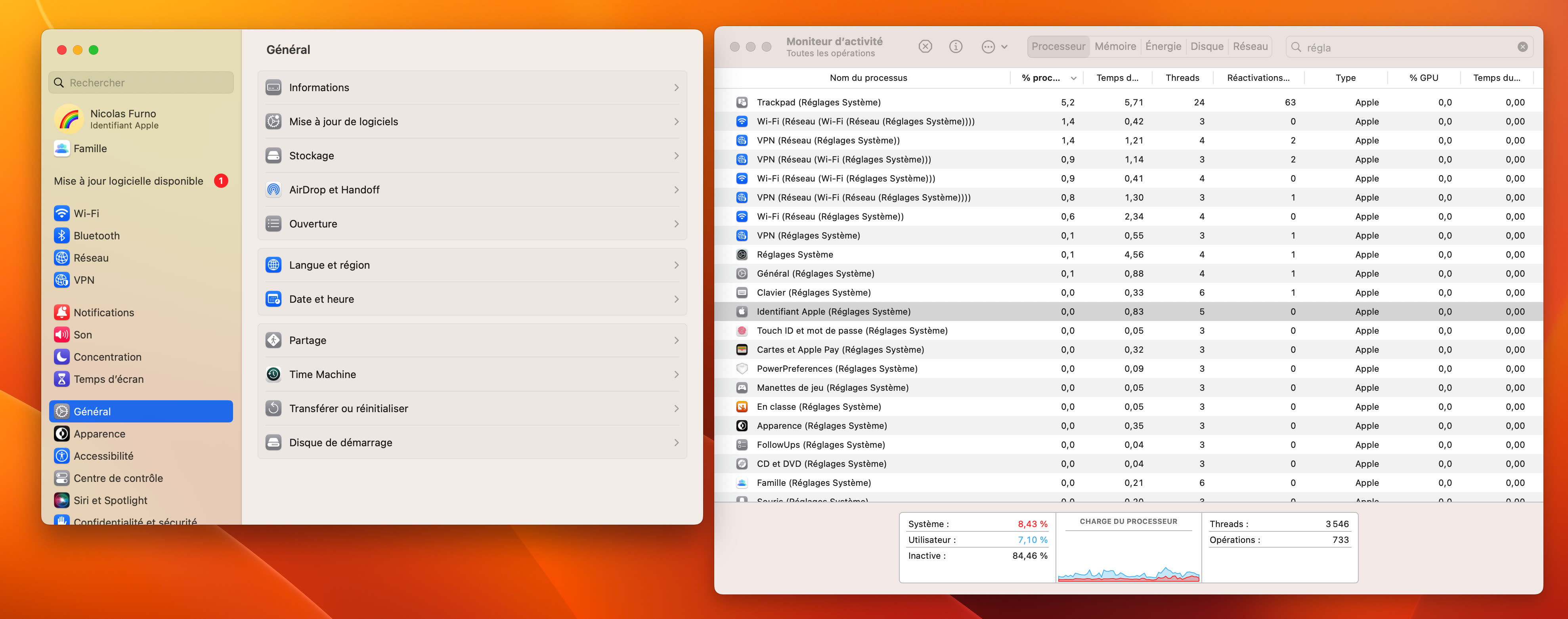Click the Temps d'écran hourglass icon
1568x619 pixels.
coord(61,379)
